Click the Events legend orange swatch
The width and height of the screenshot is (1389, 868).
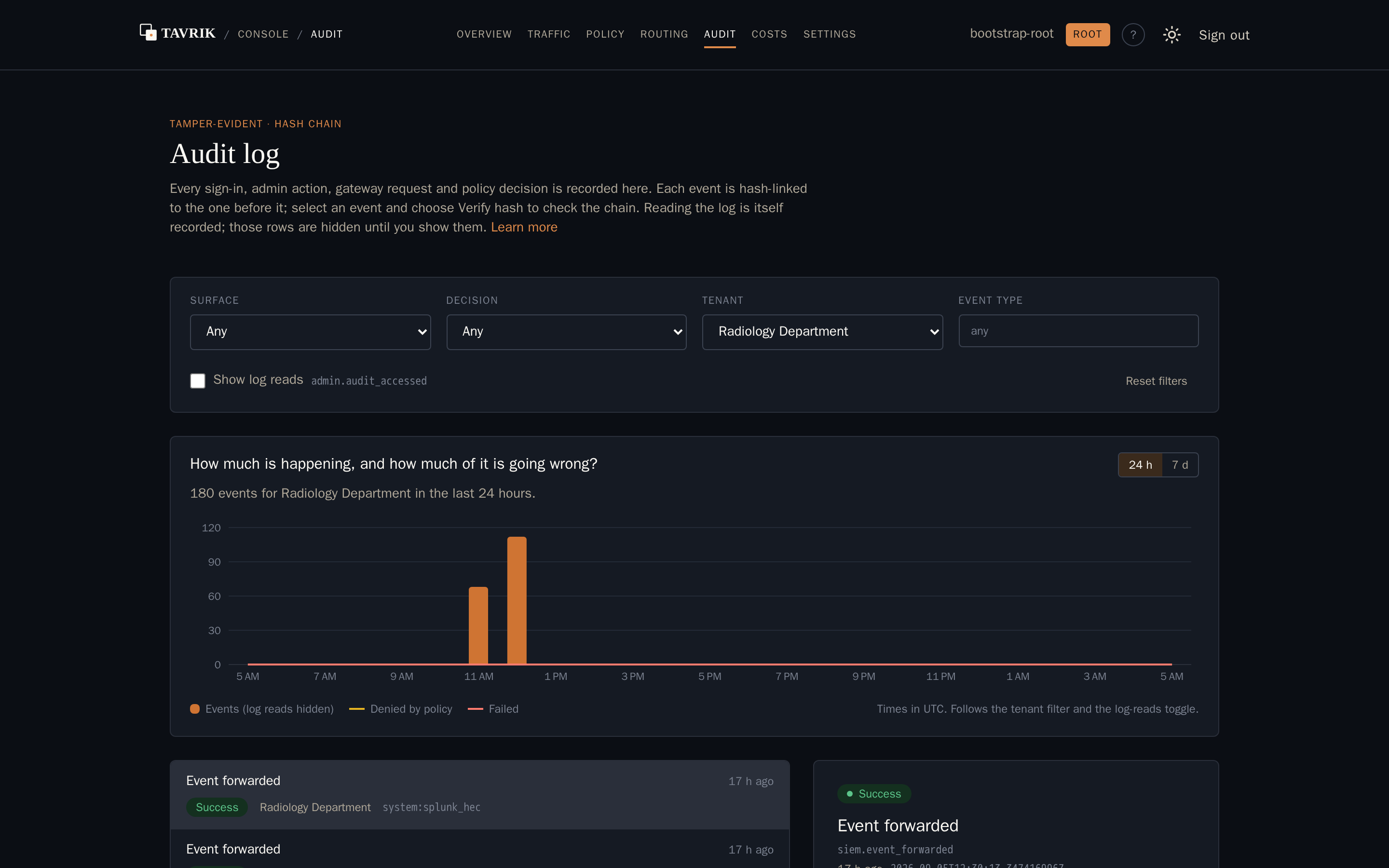coord(194,709)
